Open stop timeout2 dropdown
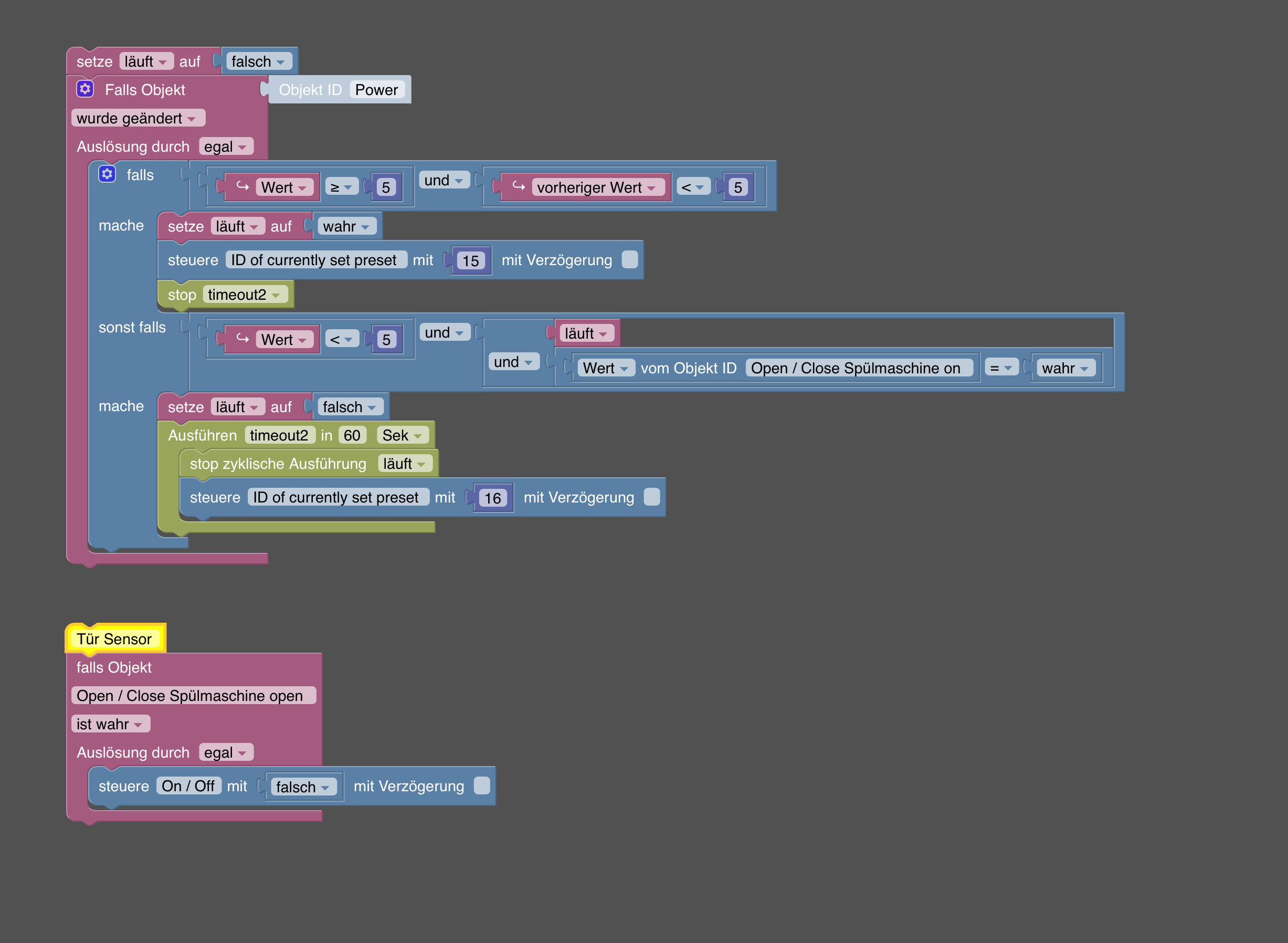This screenshot has height=943, width=1288. tap(244, 295)
